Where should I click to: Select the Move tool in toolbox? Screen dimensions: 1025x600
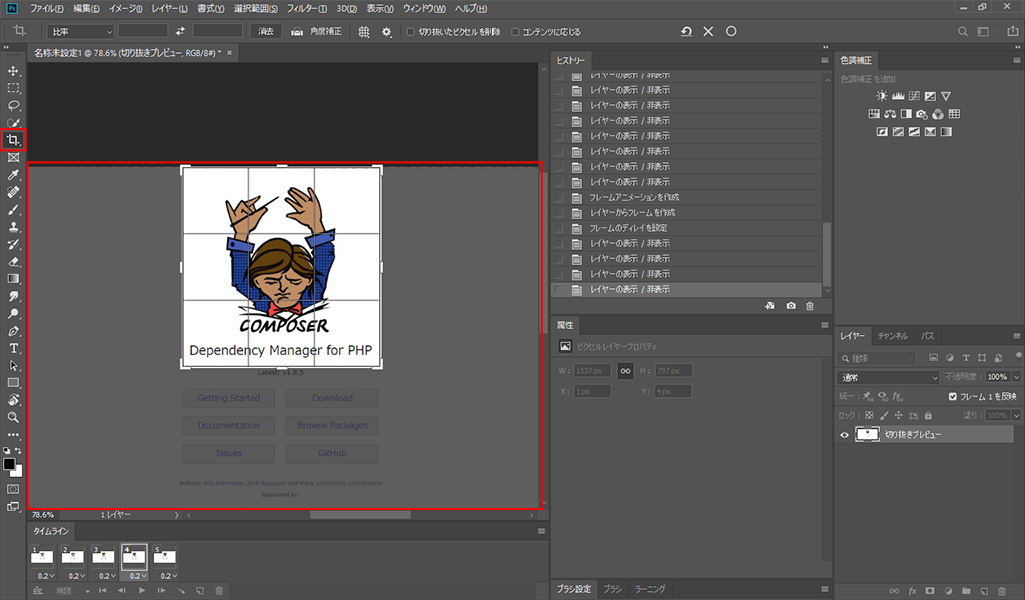(x=13, y=71)
